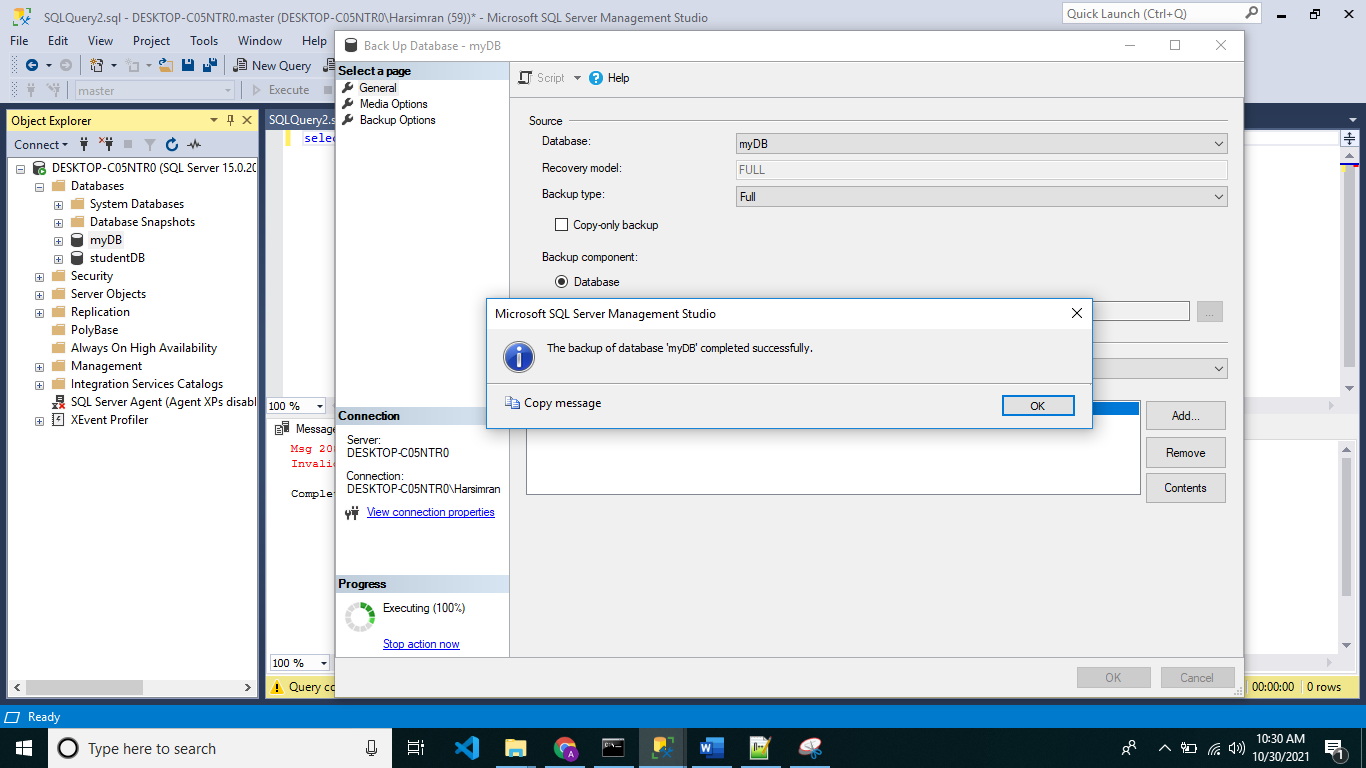Click the Add... button
The height and width of the screenshot is (768, 1366).
coord(1185,416)
